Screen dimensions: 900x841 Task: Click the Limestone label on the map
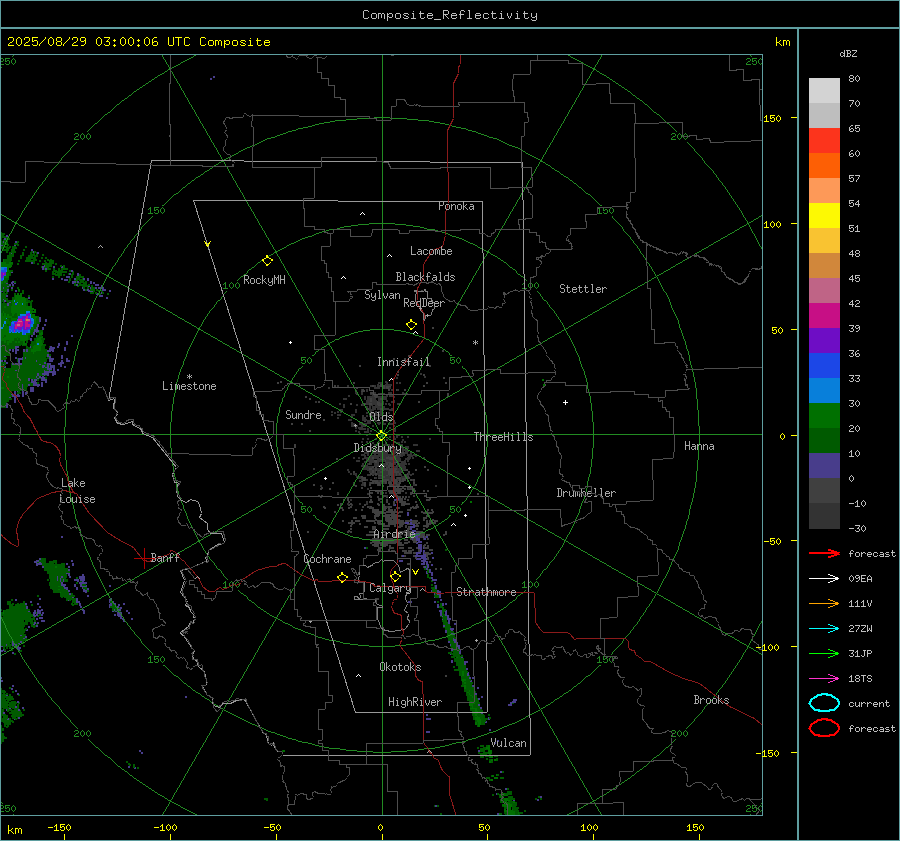tap(189, 386)
